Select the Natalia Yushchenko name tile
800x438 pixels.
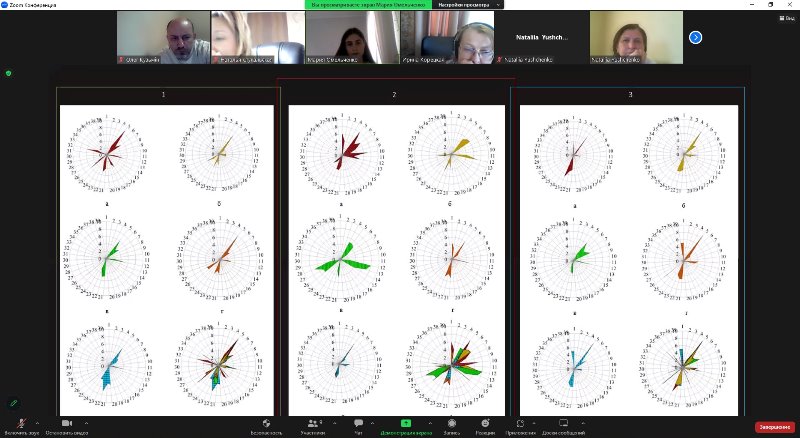542,38
